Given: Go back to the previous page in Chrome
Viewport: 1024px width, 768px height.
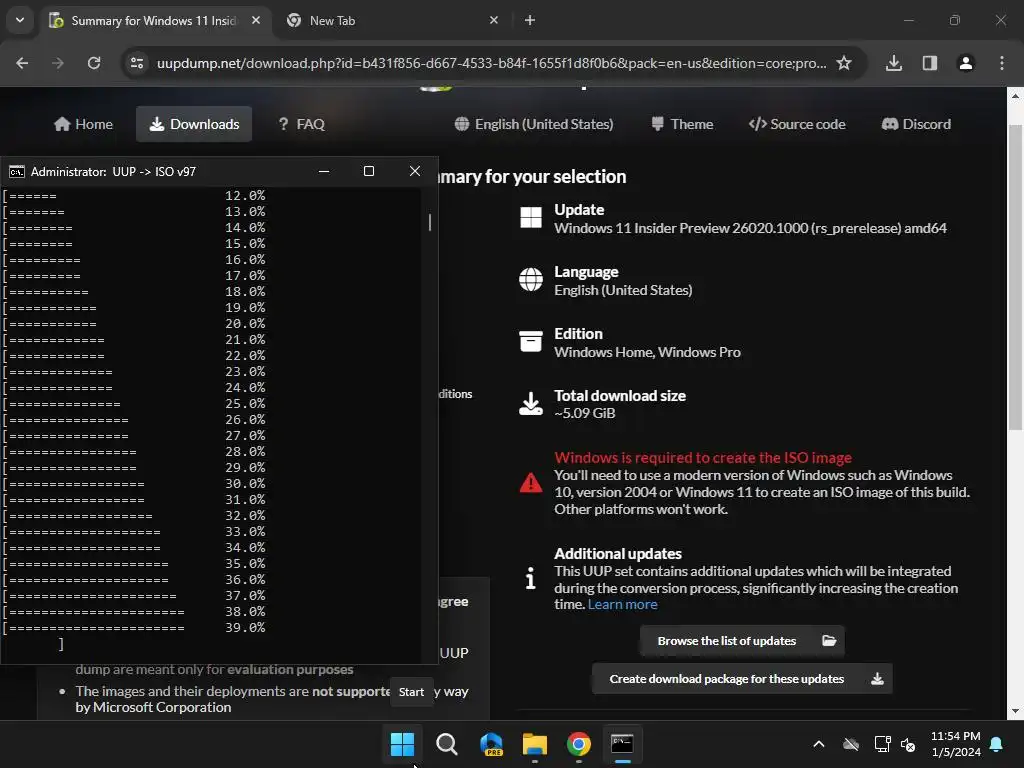Looking at the screenshot, I should coord(22,63).
